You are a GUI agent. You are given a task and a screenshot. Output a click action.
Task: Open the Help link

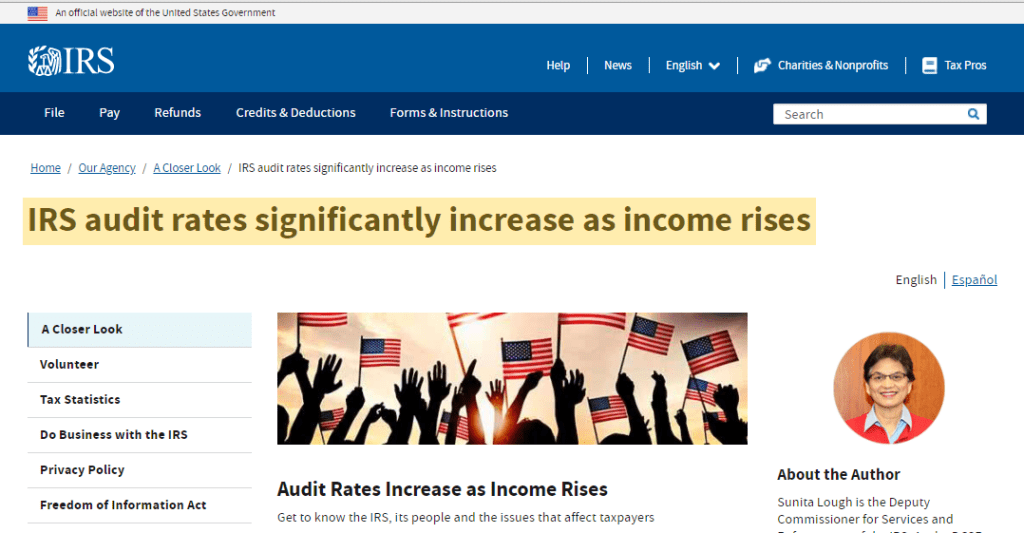tap(558, 65)
